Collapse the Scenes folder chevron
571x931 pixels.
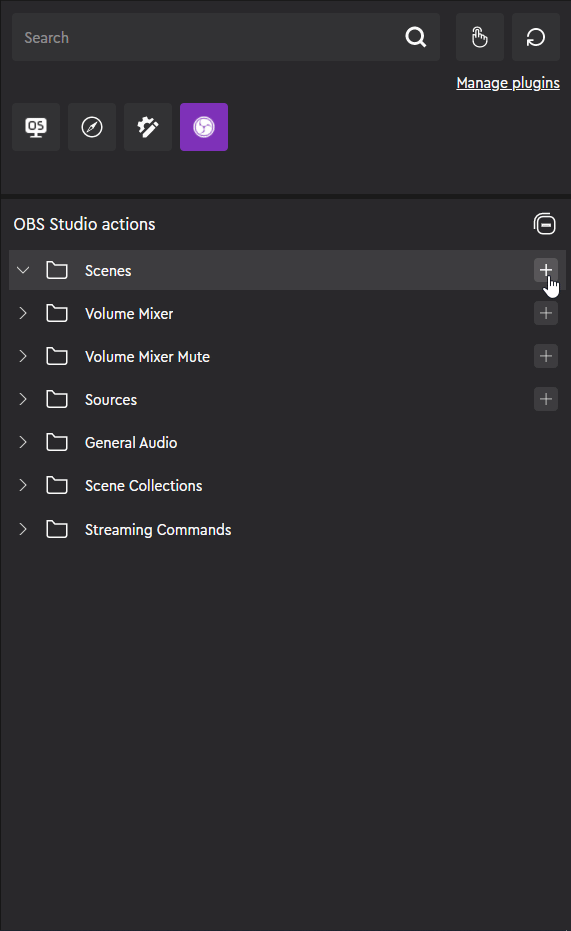click(x=23, y=270)
